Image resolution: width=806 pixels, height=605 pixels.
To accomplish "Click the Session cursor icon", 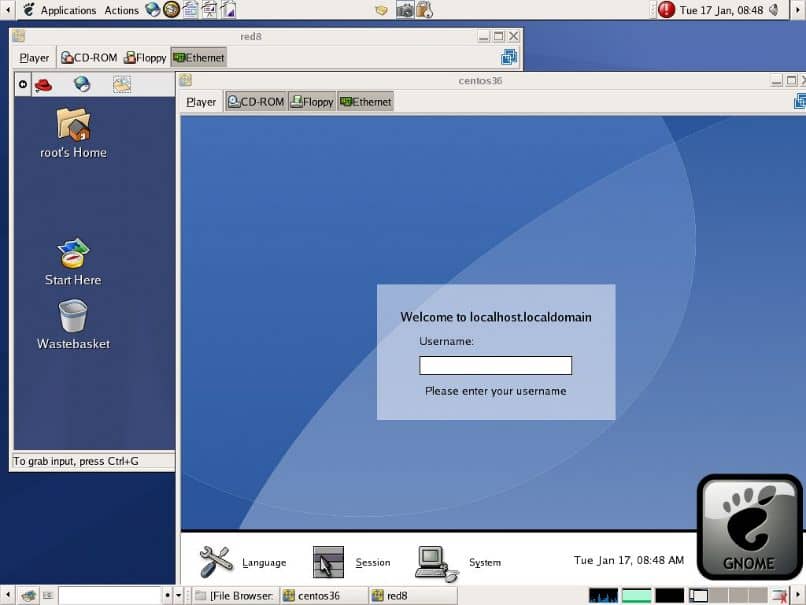I will (328, 562).
